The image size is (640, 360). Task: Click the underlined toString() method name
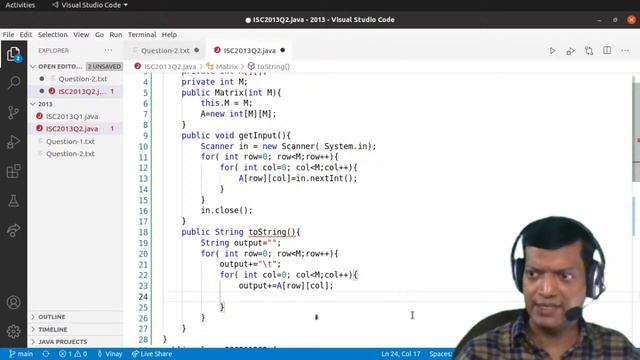pos(271,232)
